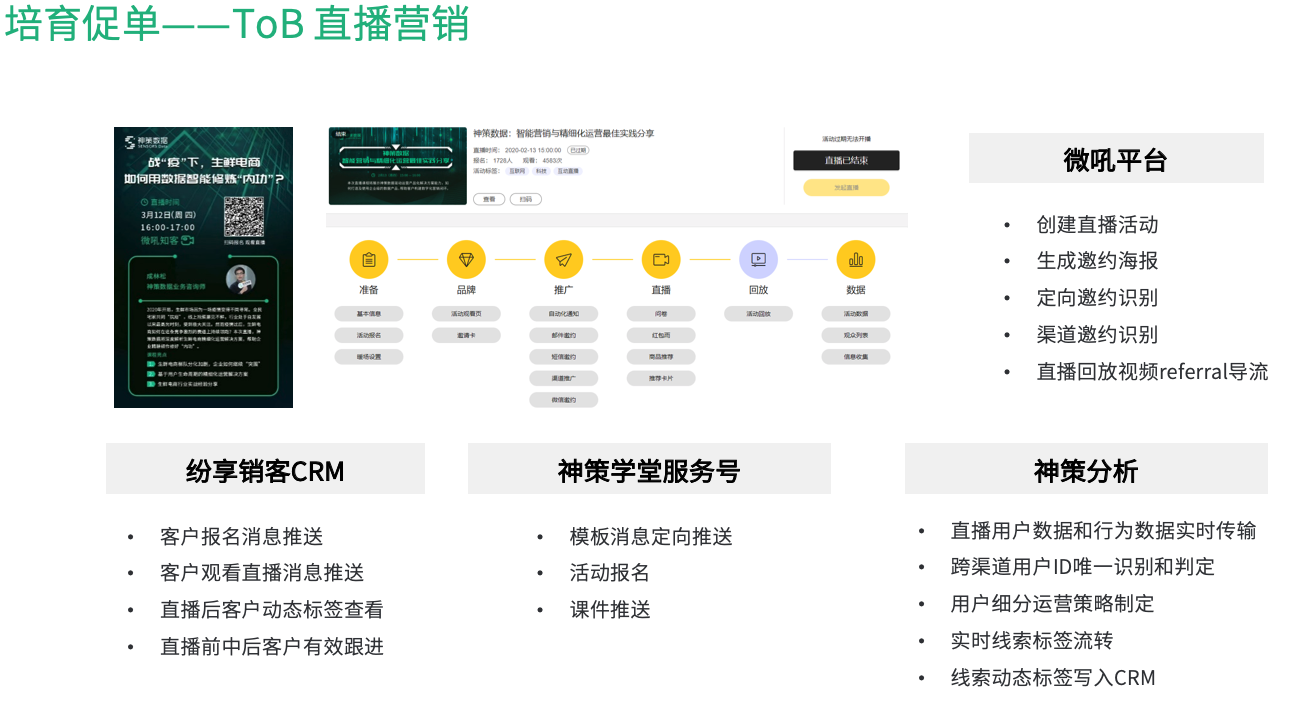
Task: Open the 信息收集 pill
Action: (856, 357)
